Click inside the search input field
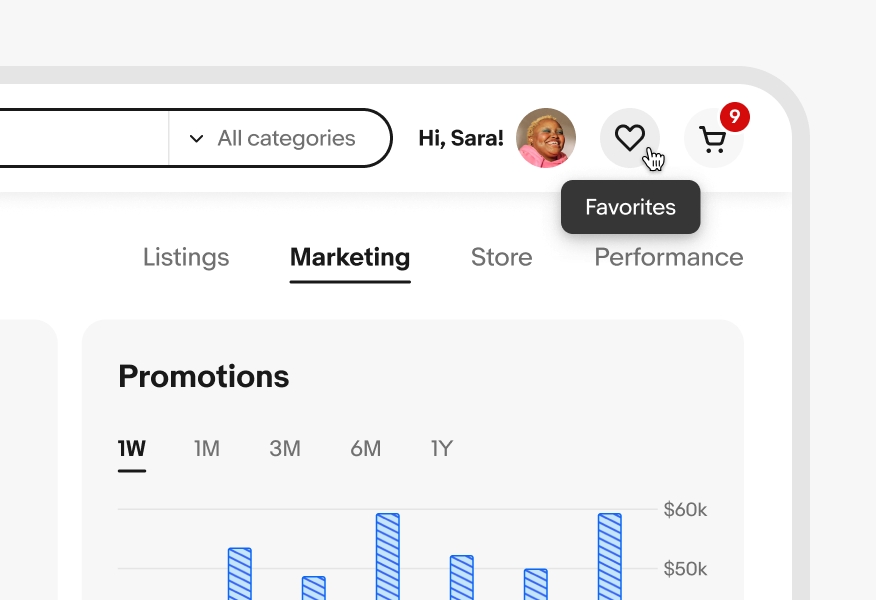 tap(80, 138)
